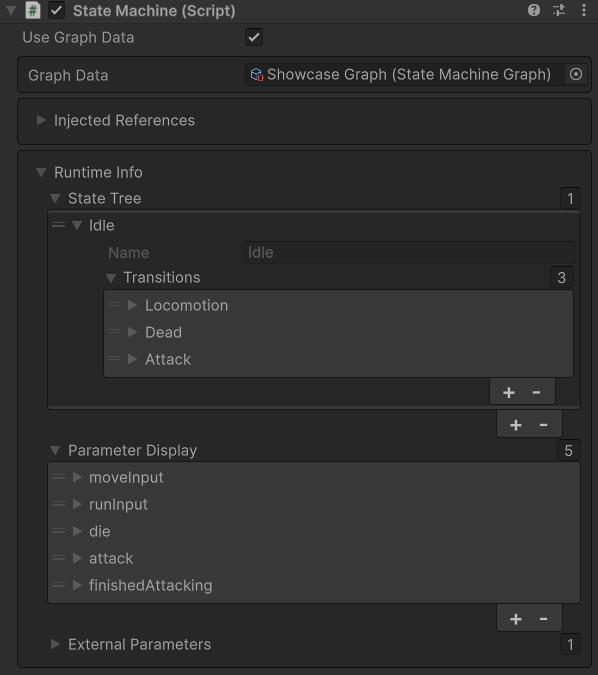Open the Graph Data object picker
This screenshot has height=675, width=598.
[576, 74]
